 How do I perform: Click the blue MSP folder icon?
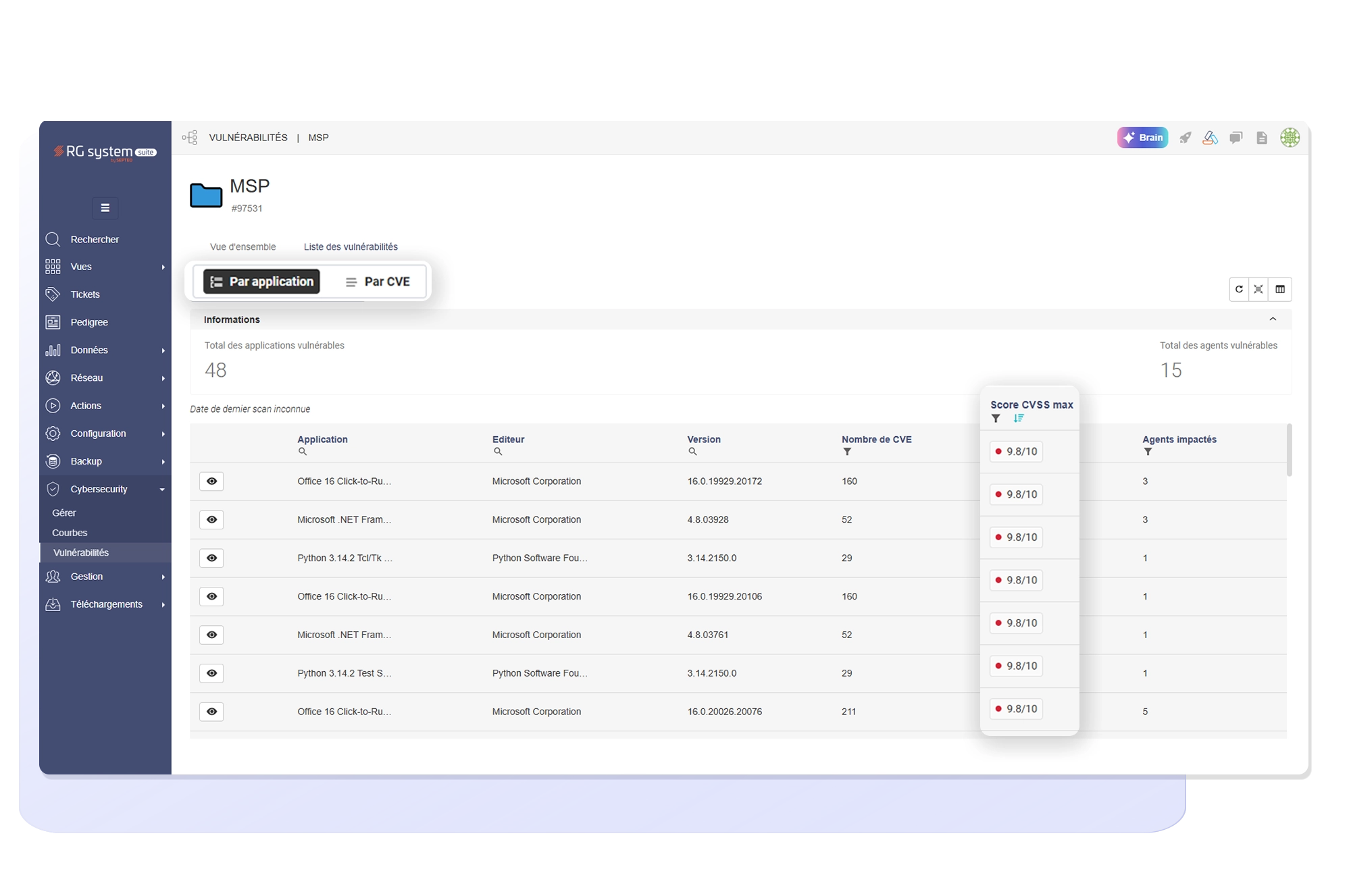coord(206,195)
